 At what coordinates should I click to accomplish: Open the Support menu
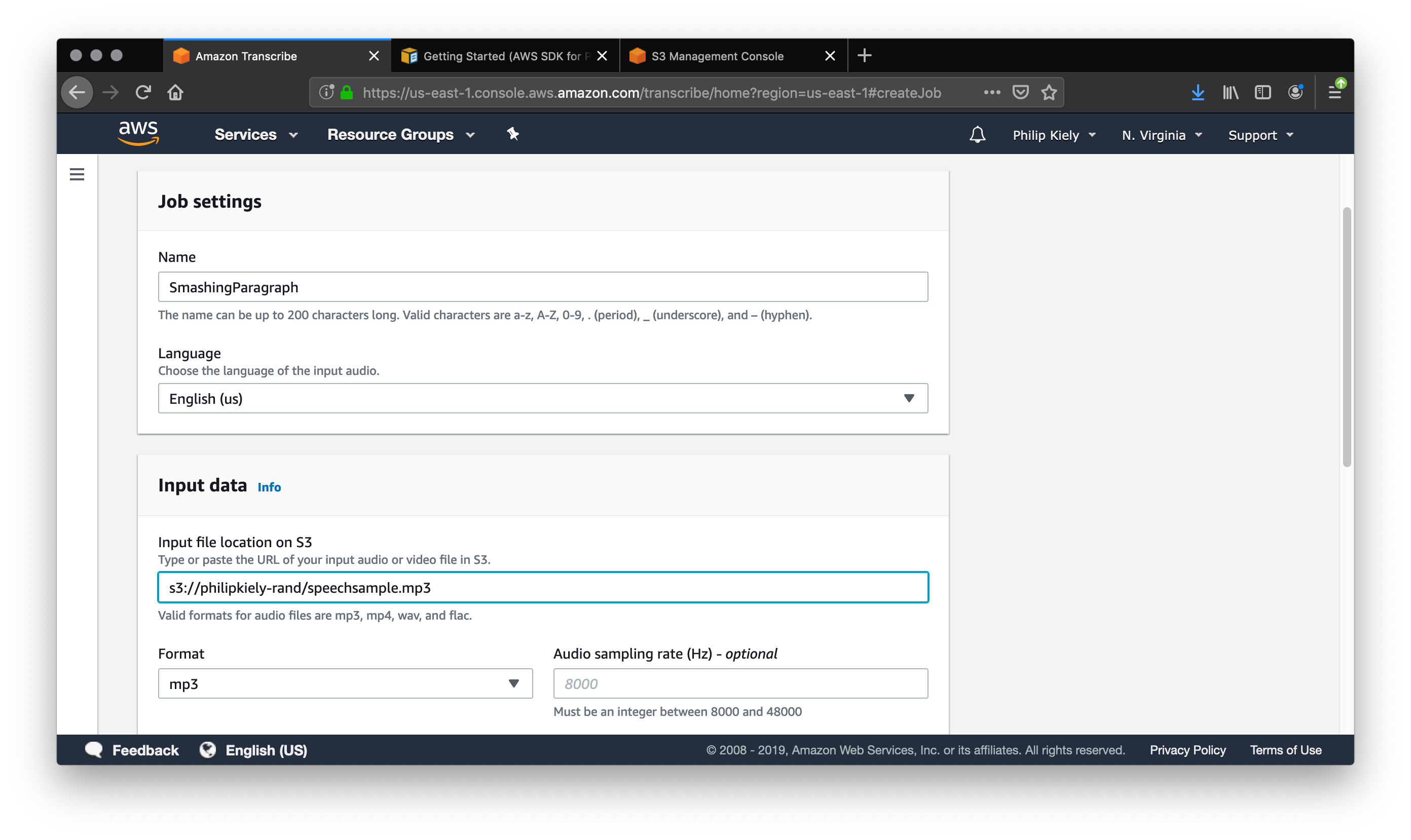point(1261,135)
